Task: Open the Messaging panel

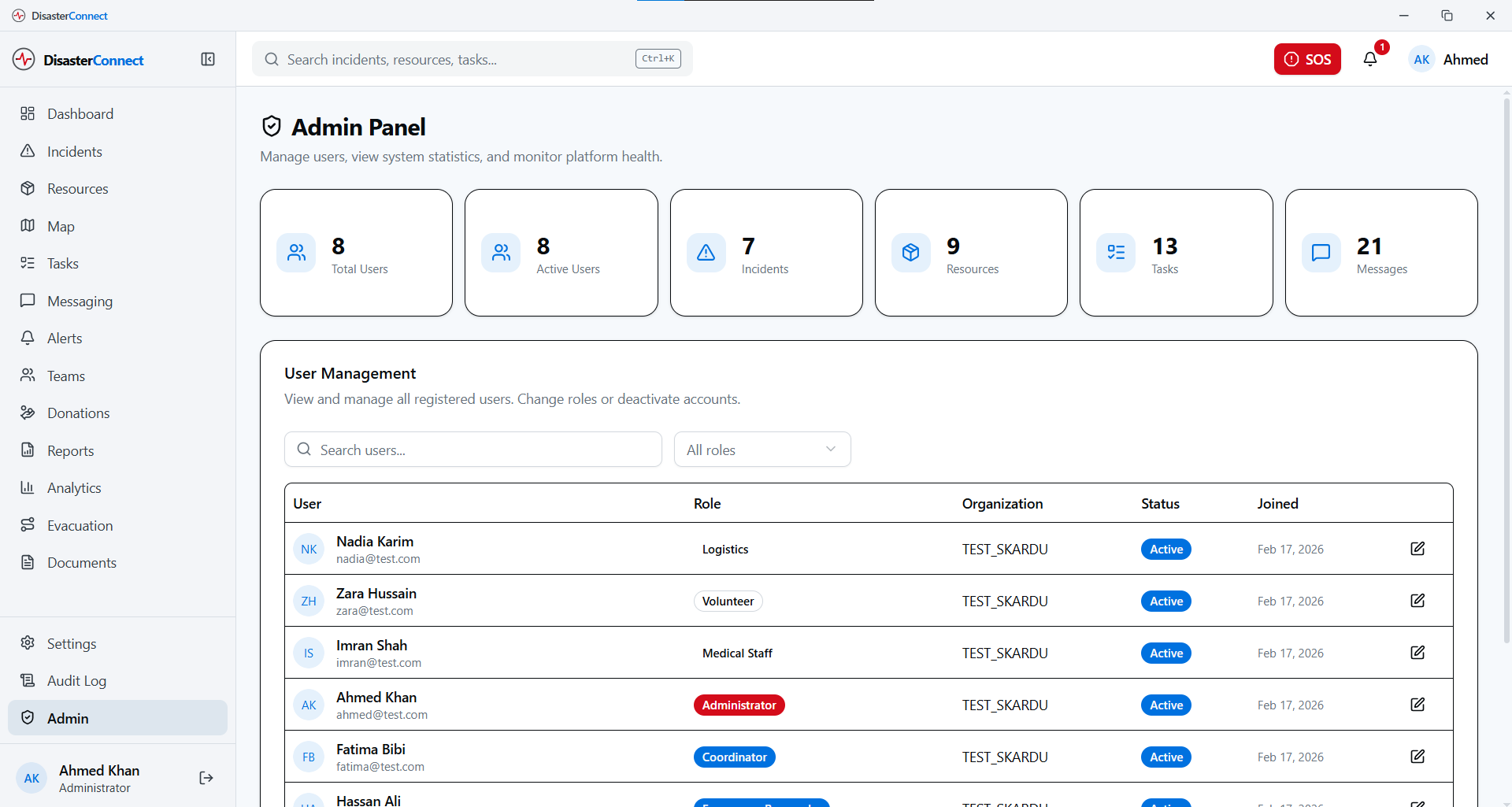Action: tap(80, 301)
